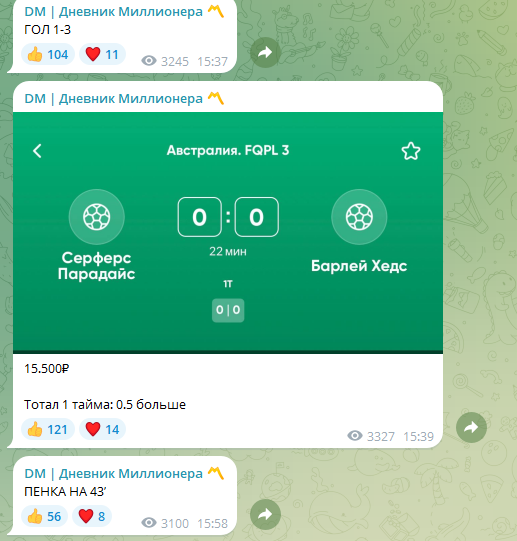Toggle thumbs-up reaction showing 121

tap(48, 429)
